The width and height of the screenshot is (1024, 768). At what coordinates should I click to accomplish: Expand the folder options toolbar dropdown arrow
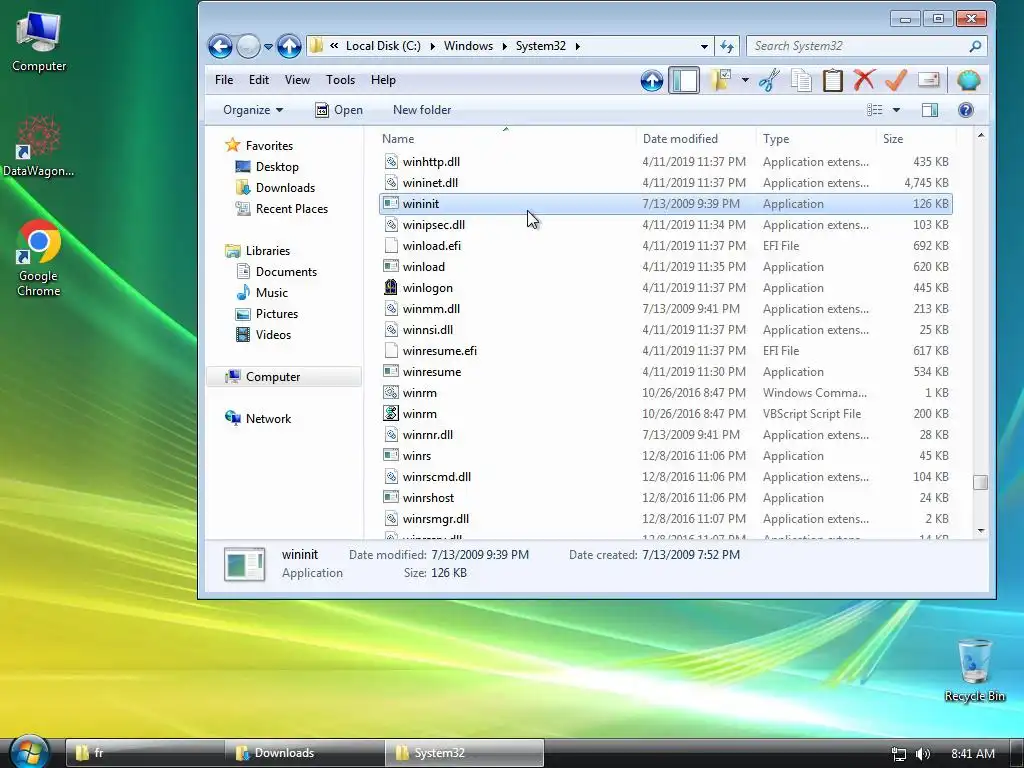pyautogui.click(x=745, y=80)
